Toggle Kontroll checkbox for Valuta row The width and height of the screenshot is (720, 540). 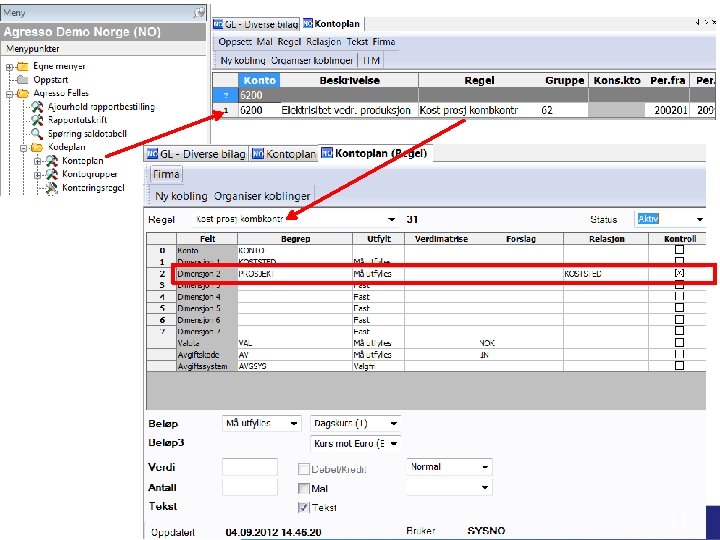pyautogui.click(x=680, y=343)
